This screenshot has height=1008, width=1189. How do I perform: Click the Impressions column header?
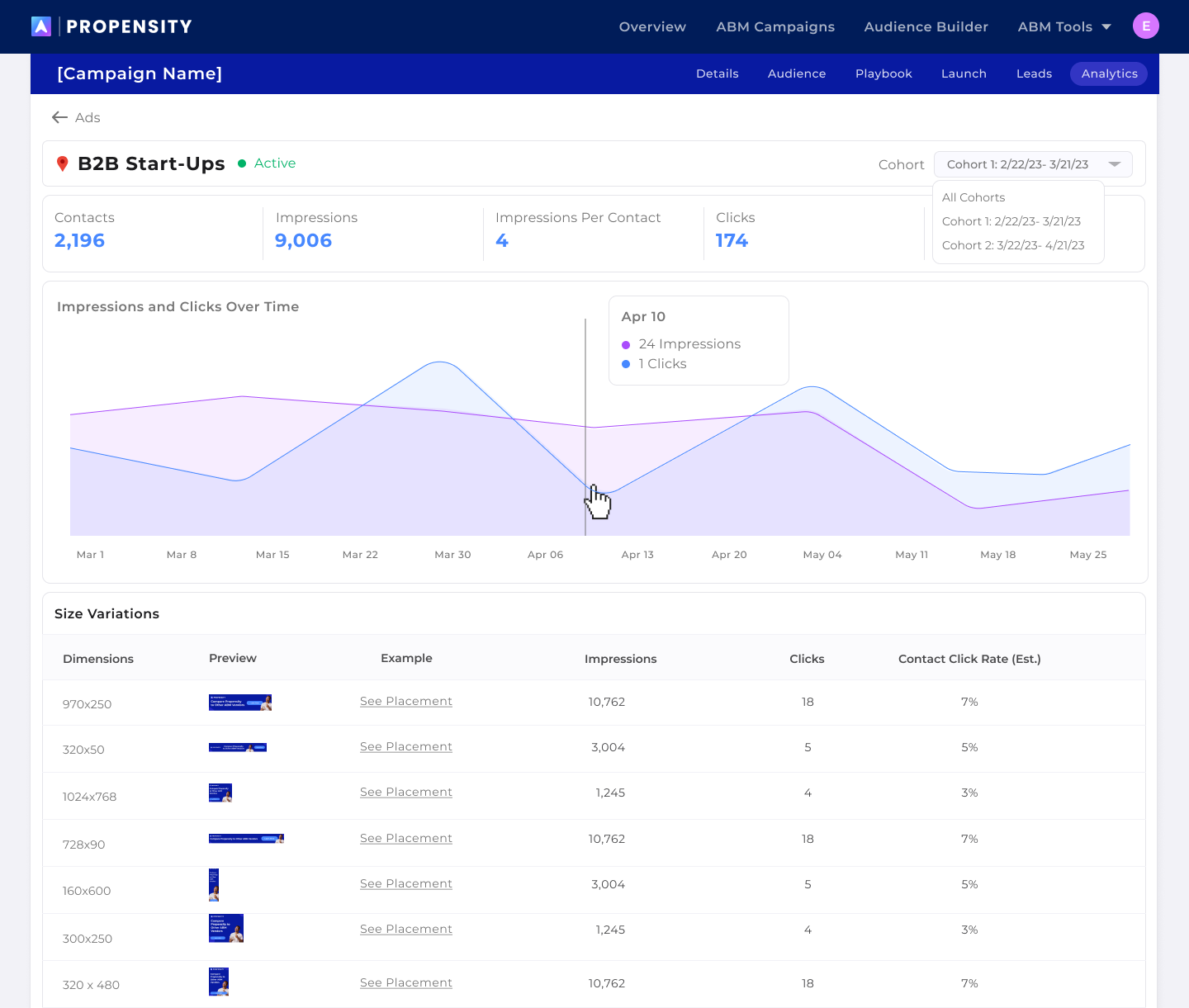point(621,659)
